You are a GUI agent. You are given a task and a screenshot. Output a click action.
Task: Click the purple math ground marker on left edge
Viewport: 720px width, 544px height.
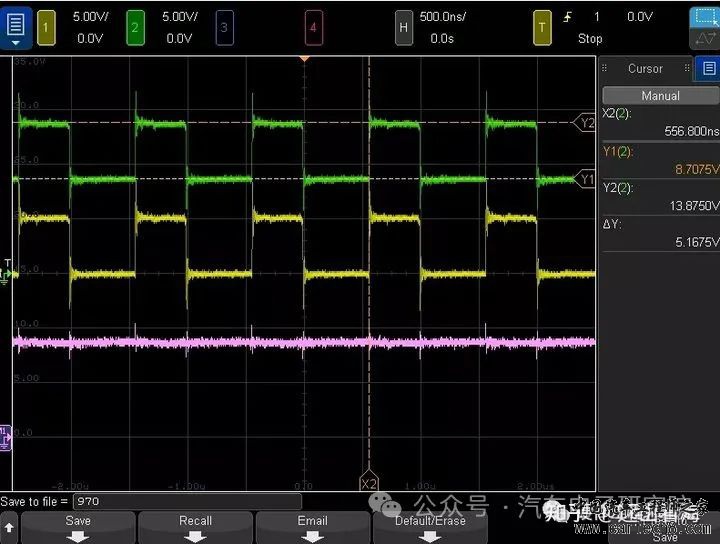coord(6,438)
